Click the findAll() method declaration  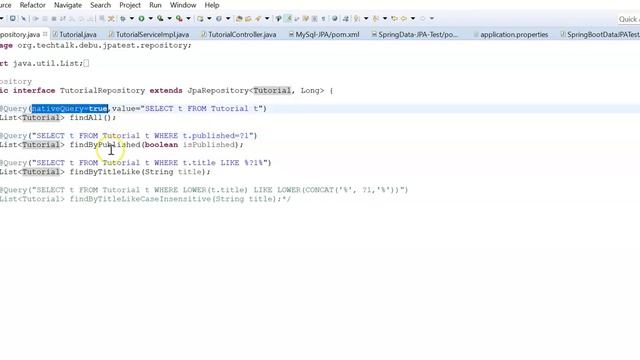click(93, 118)
